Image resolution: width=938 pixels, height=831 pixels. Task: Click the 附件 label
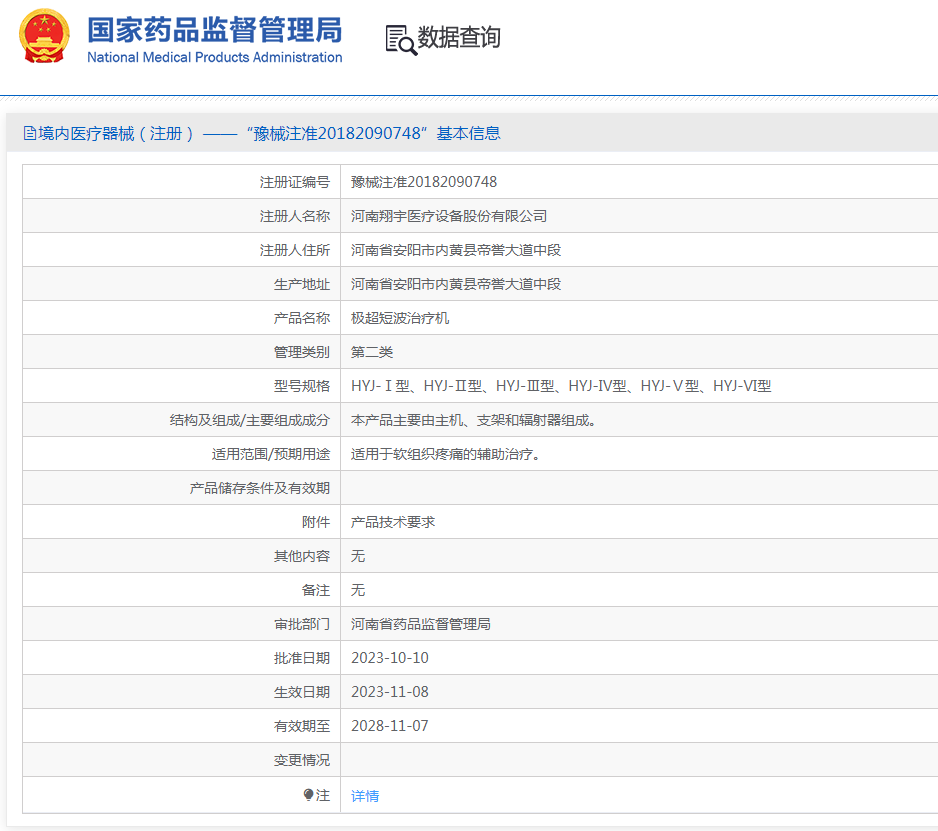316,522
